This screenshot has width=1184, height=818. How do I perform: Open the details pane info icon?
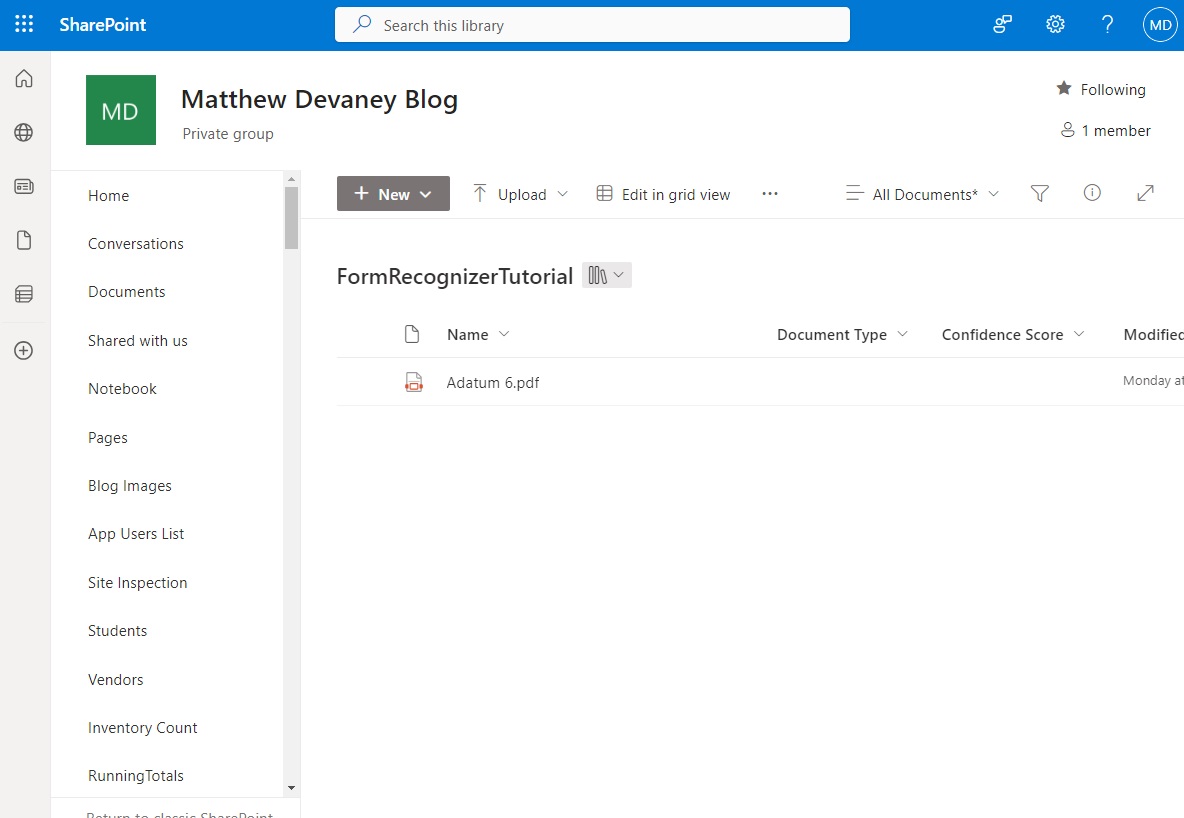point(1092,193)
